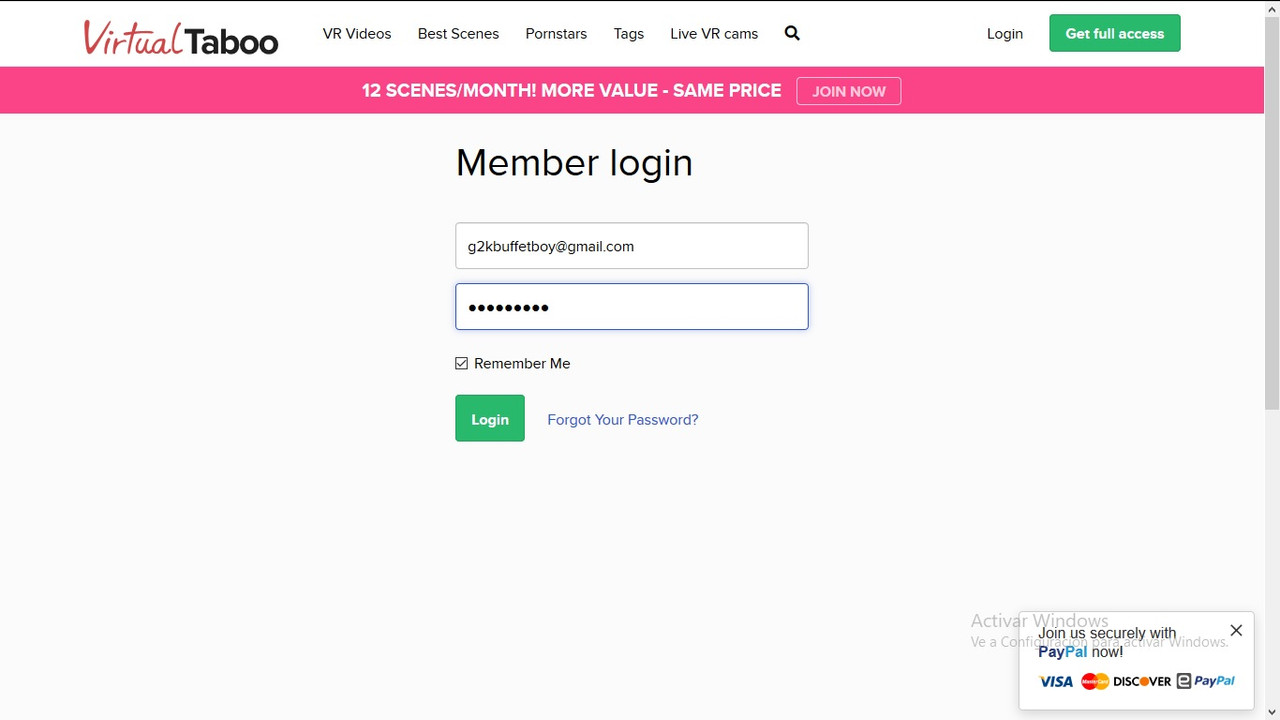This screenshot has width=1280, height=720.
Task: Click 'Join us securely with PayPal' text
Action: pyautogui.click(x=1107, y=642)
